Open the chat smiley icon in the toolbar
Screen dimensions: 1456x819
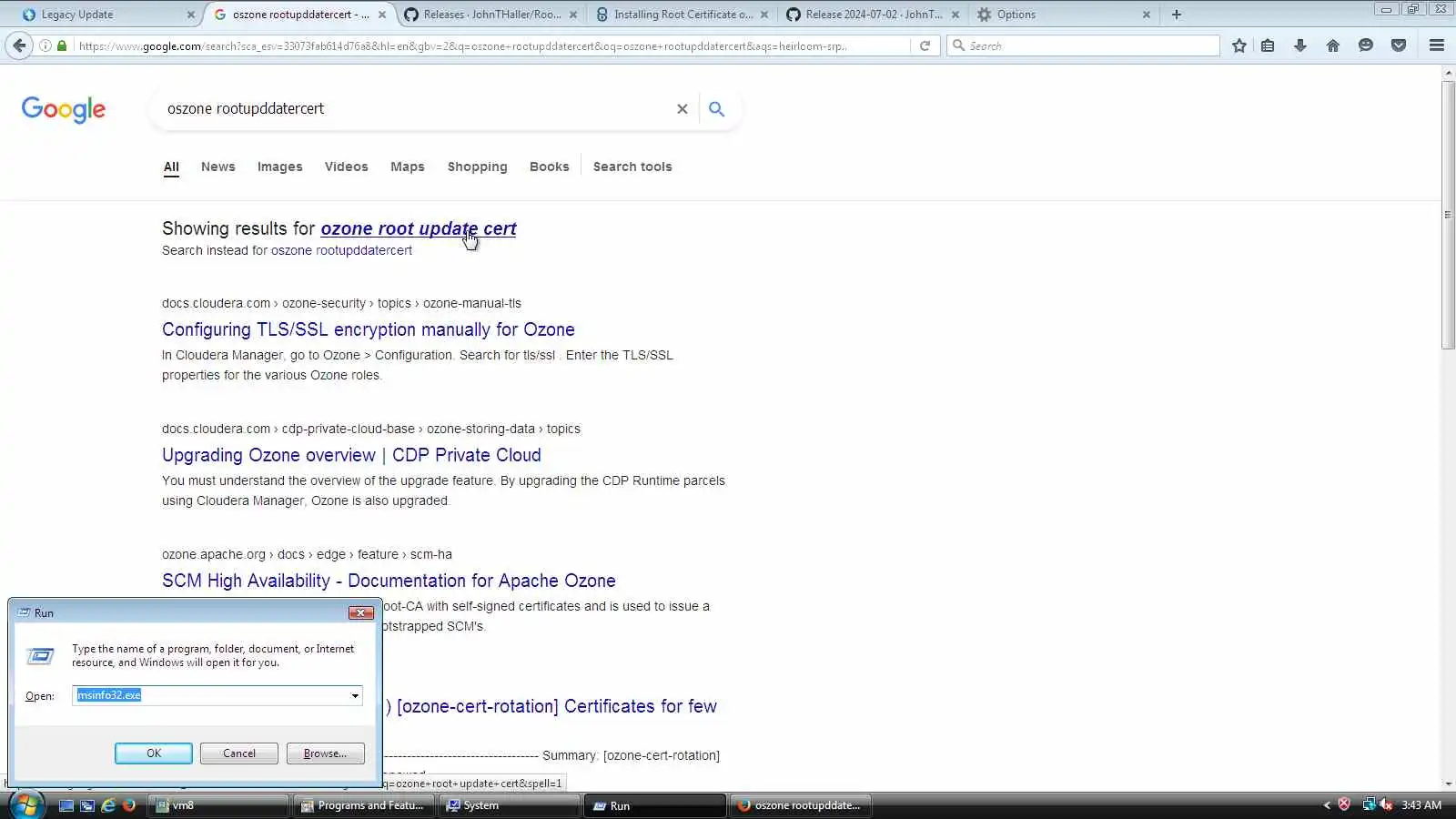coord(1366,45)
